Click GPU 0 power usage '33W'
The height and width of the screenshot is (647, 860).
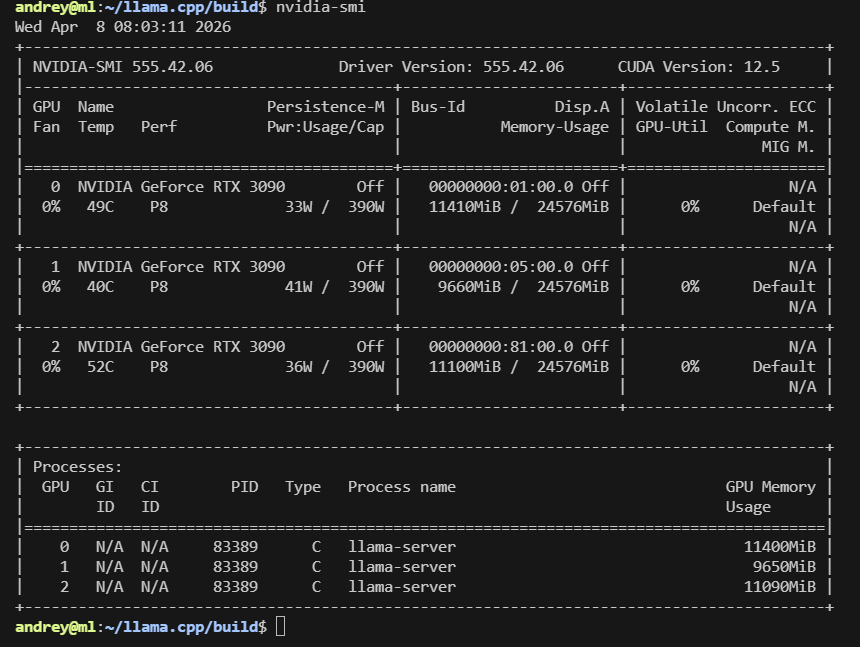298,207
